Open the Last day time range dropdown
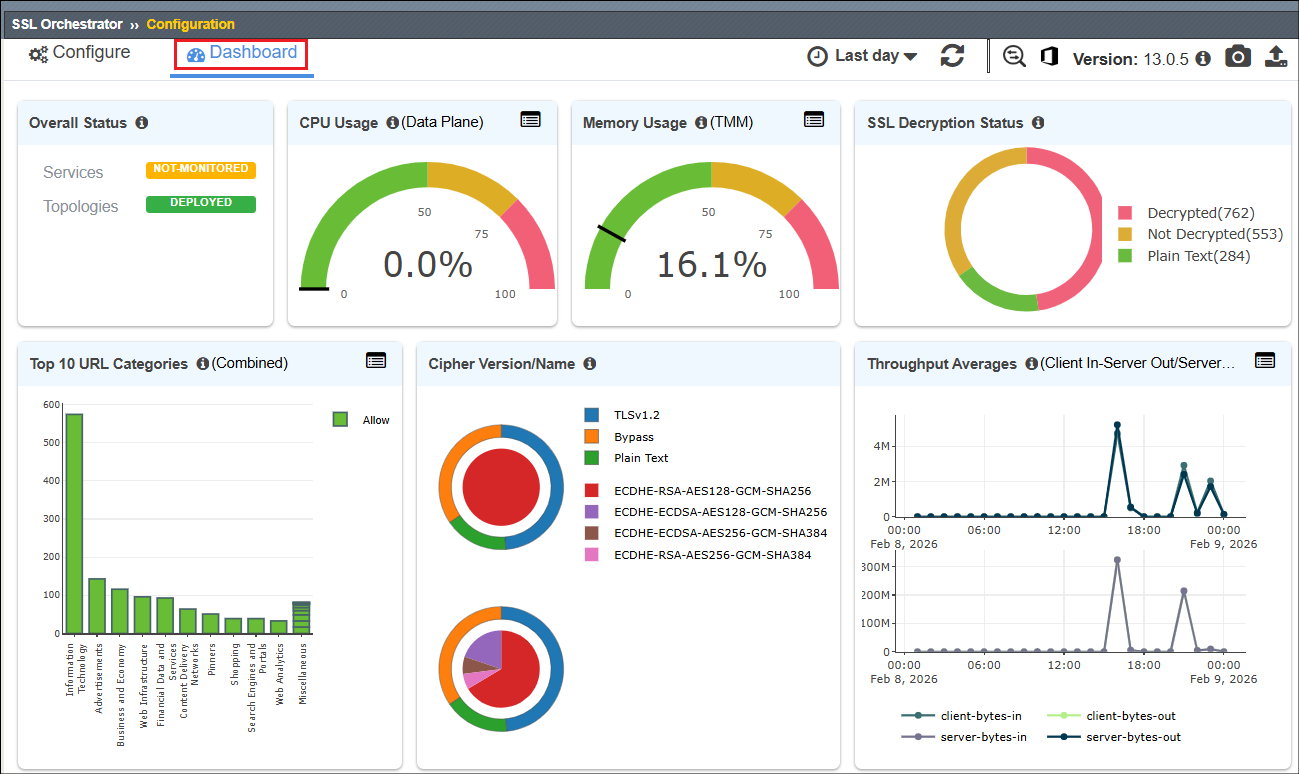The image size is (1299, 774). click(x=862, y=56)
